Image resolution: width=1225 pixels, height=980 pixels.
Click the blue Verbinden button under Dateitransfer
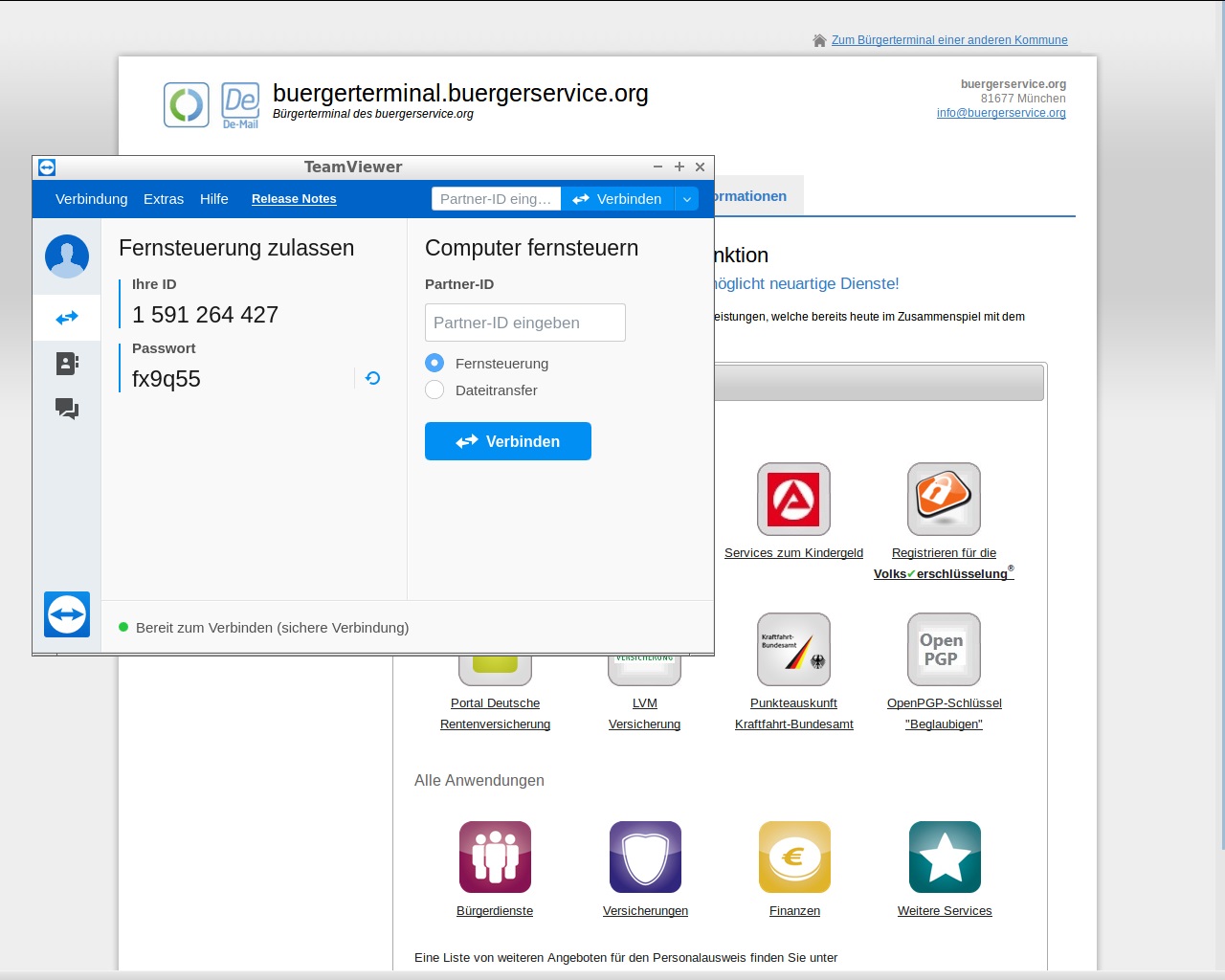(x=508, y=441)
